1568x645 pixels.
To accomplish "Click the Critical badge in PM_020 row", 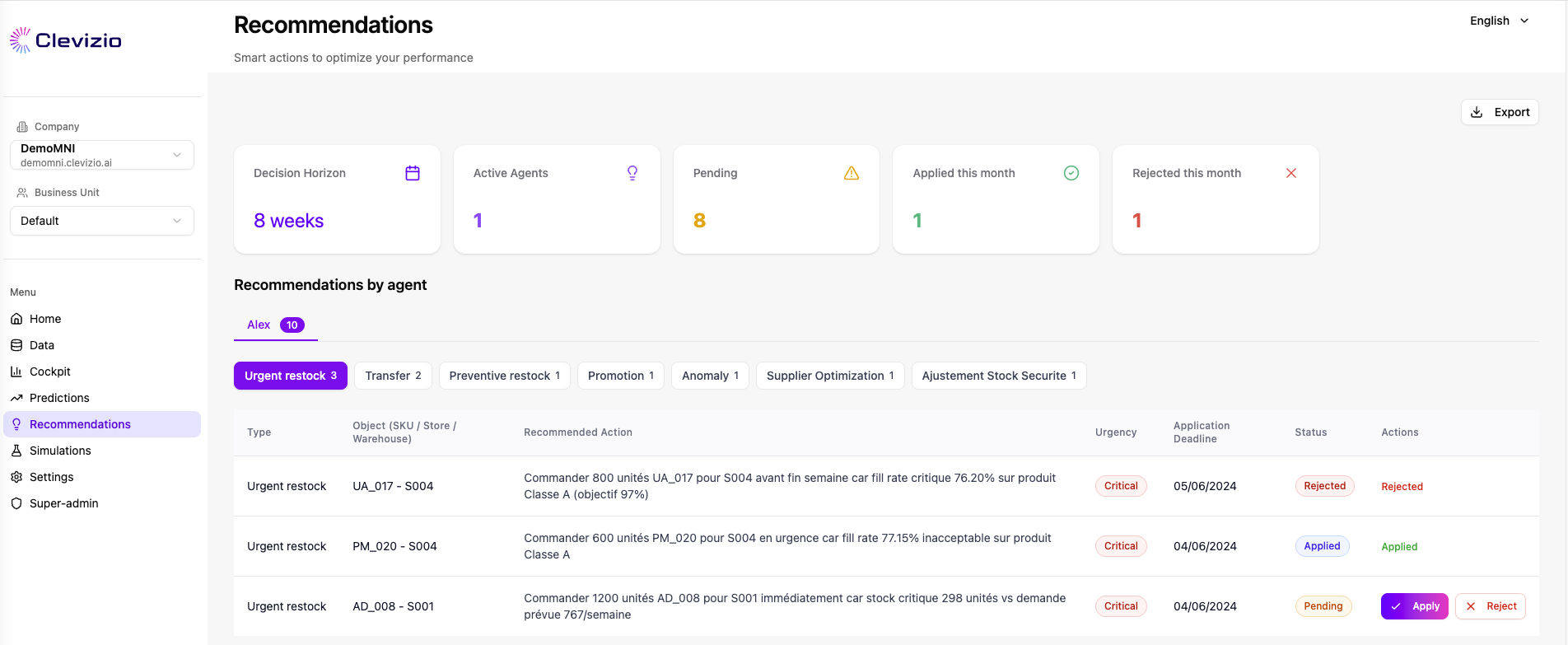I will (1121, 546).
